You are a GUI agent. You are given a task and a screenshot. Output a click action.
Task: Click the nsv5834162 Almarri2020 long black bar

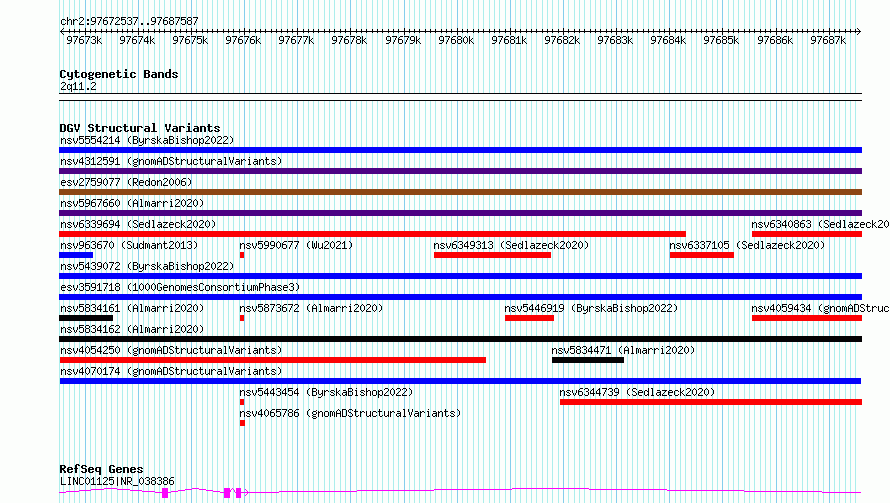tap(460, 339)
